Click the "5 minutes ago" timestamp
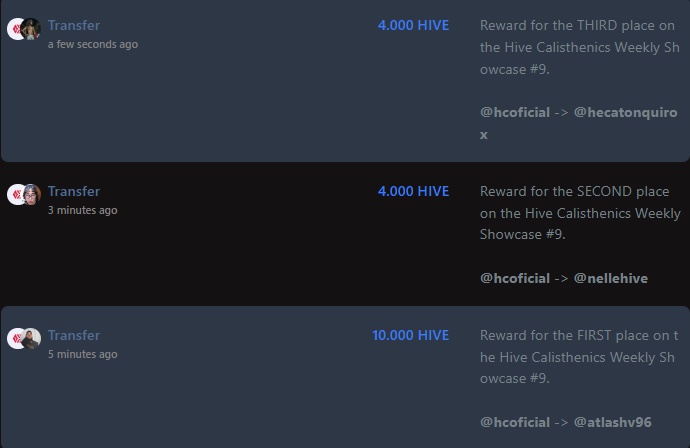The width and height of the screenshot is (690, 448). (x=82, y=354)
